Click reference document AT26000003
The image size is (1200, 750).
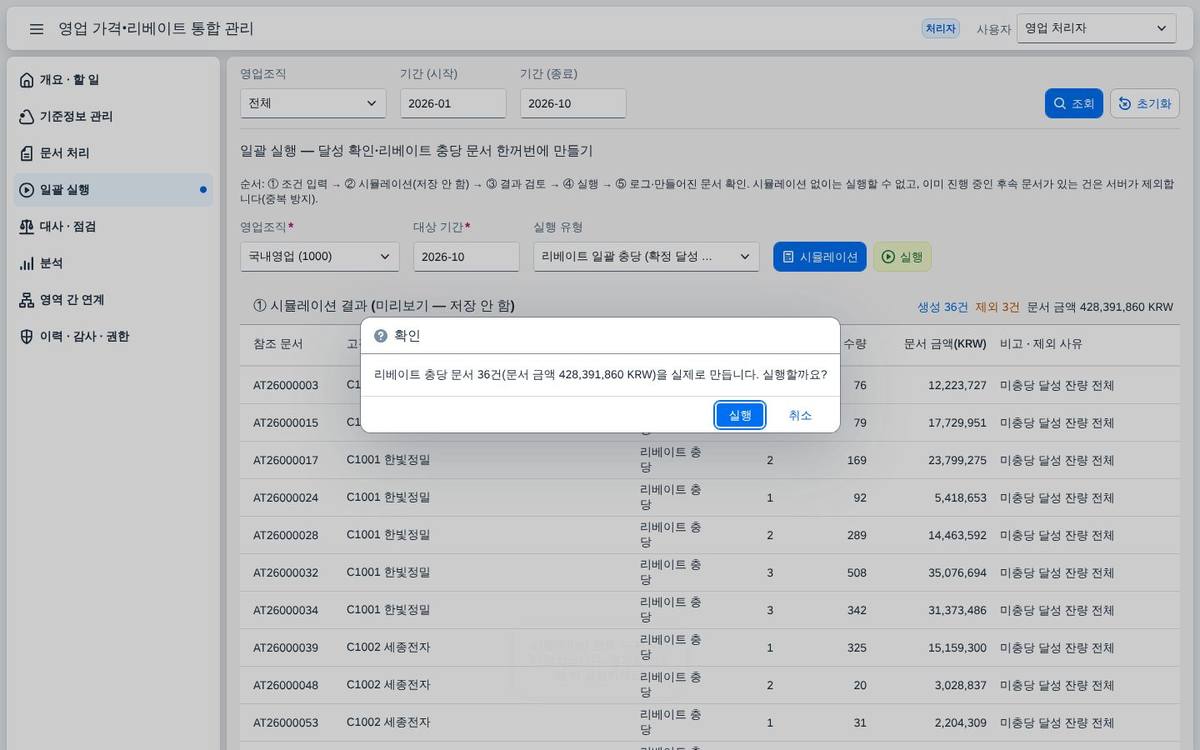286,385
